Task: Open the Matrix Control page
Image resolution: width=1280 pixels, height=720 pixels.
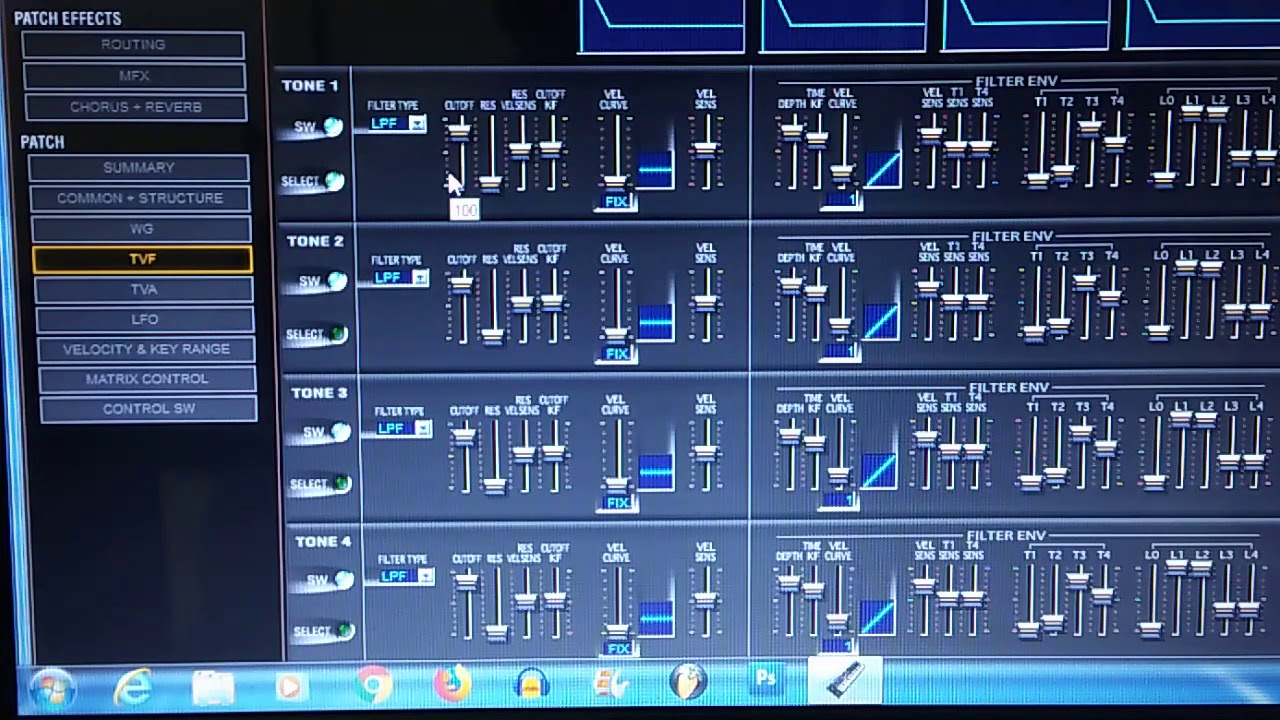Action: [x=147, y=379]
